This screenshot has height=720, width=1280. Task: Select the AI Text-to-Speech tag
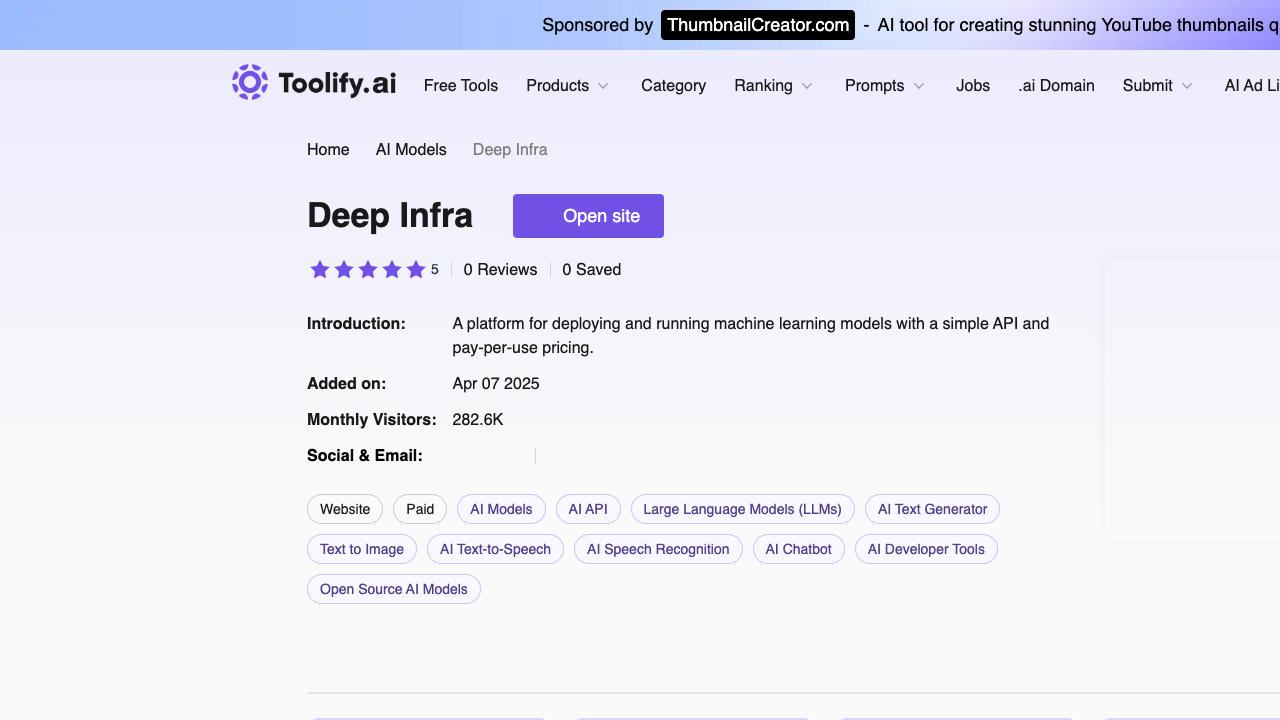(495, 549)
